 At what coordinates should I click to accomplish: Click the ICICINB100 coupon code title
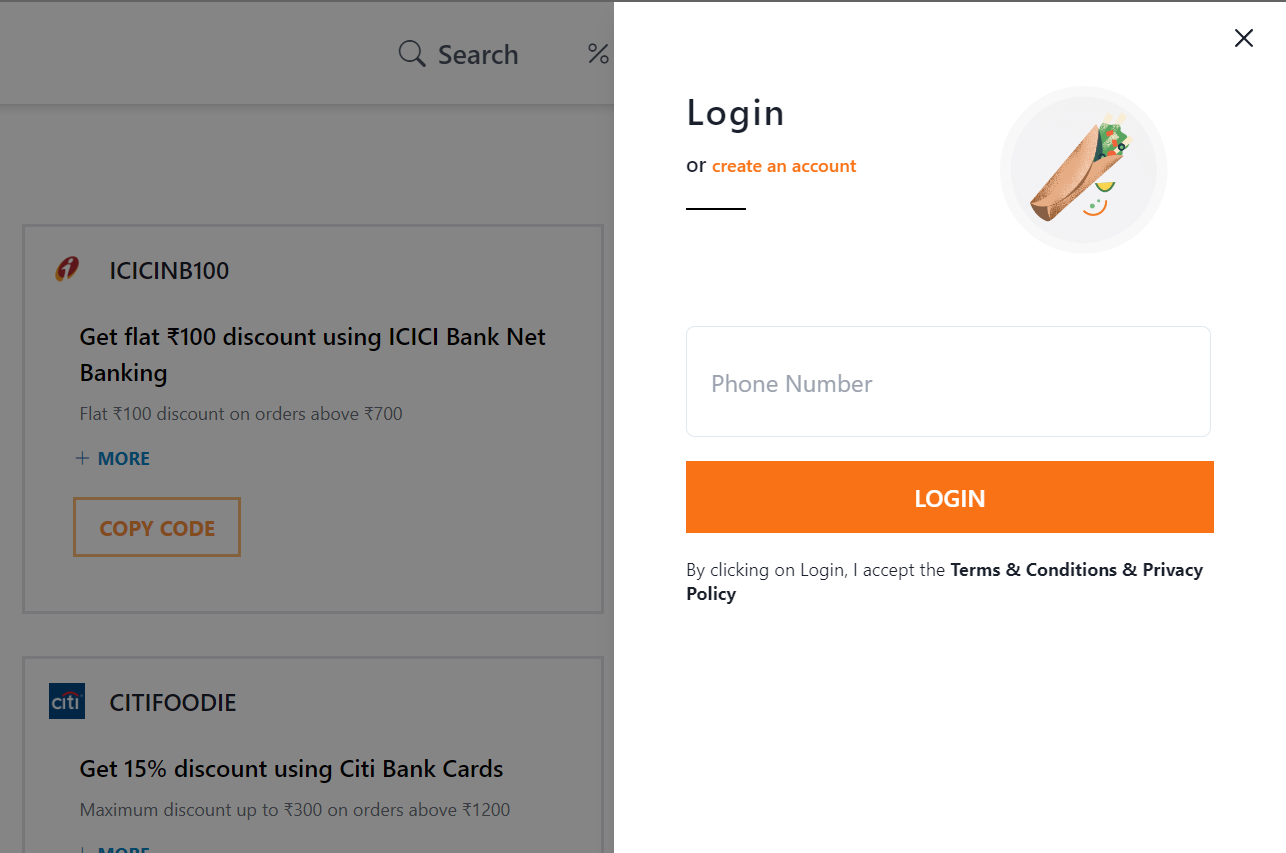(169, 271)
